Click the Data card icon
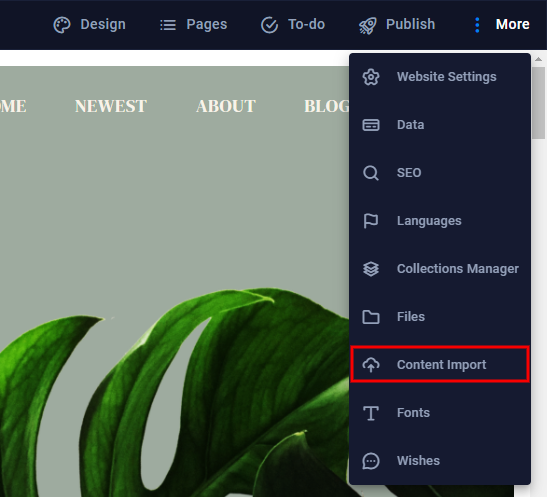The image size is (550, 497). tap(371, 125)
